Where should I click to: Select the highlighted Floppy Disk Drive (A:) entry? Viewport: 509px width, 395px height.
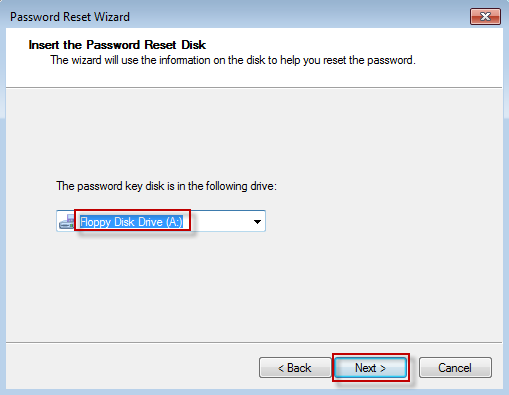pos(132,222)
